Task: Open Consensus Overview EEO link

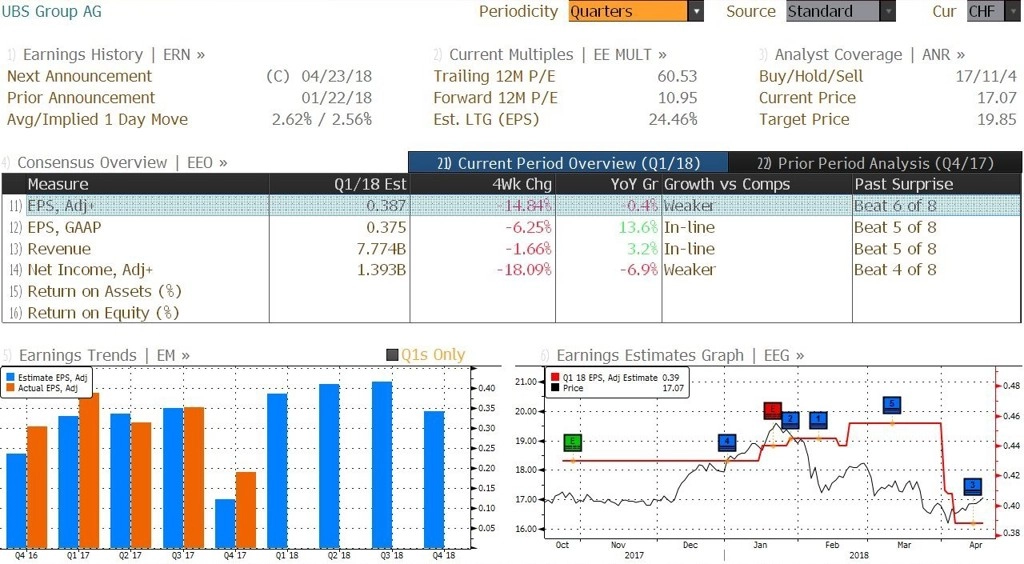Action: coord(122,163)
